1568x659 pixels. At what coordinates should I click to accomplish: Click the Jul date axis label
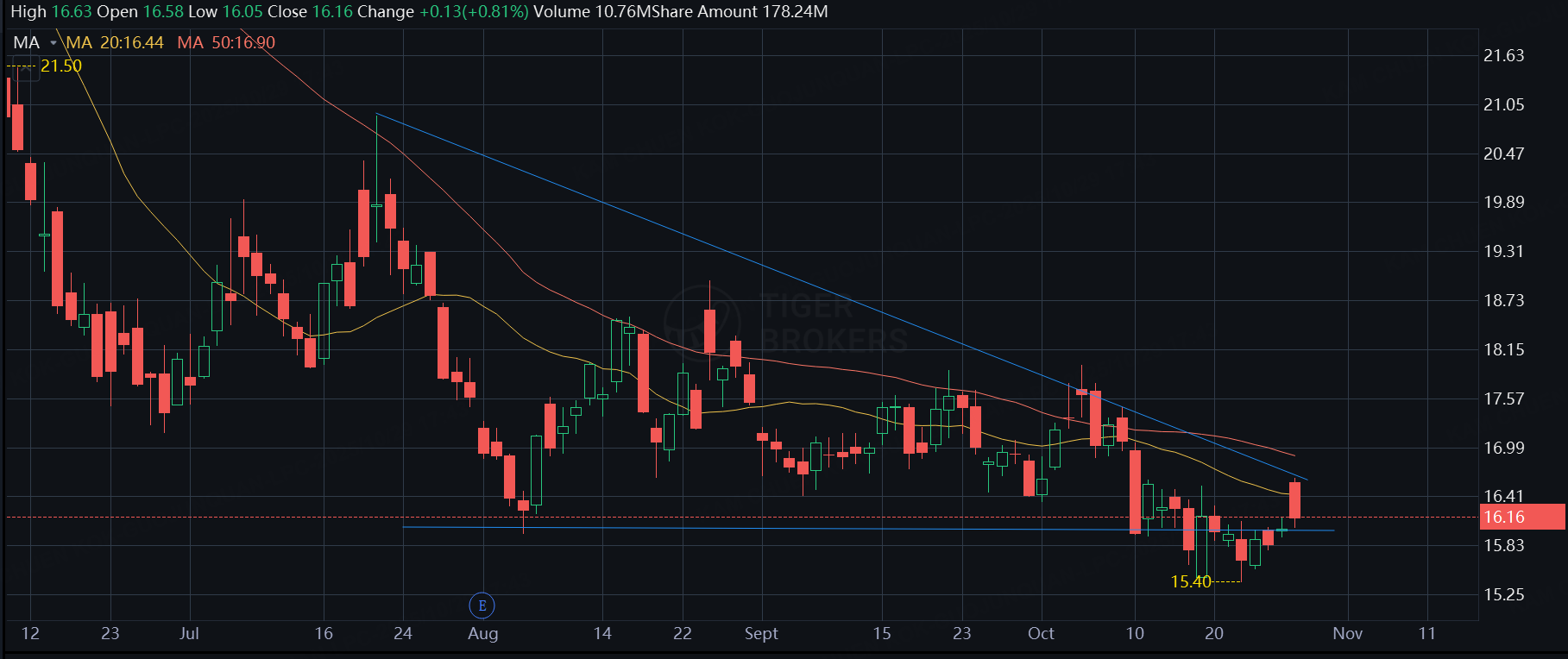[189, 633]
